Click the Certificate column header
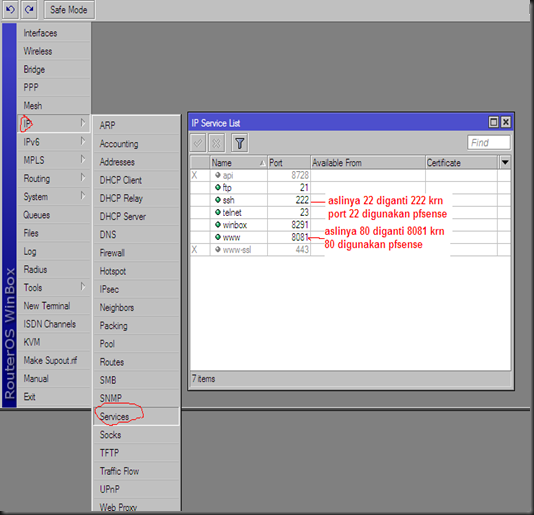534x515 pixels. (461, 163)
